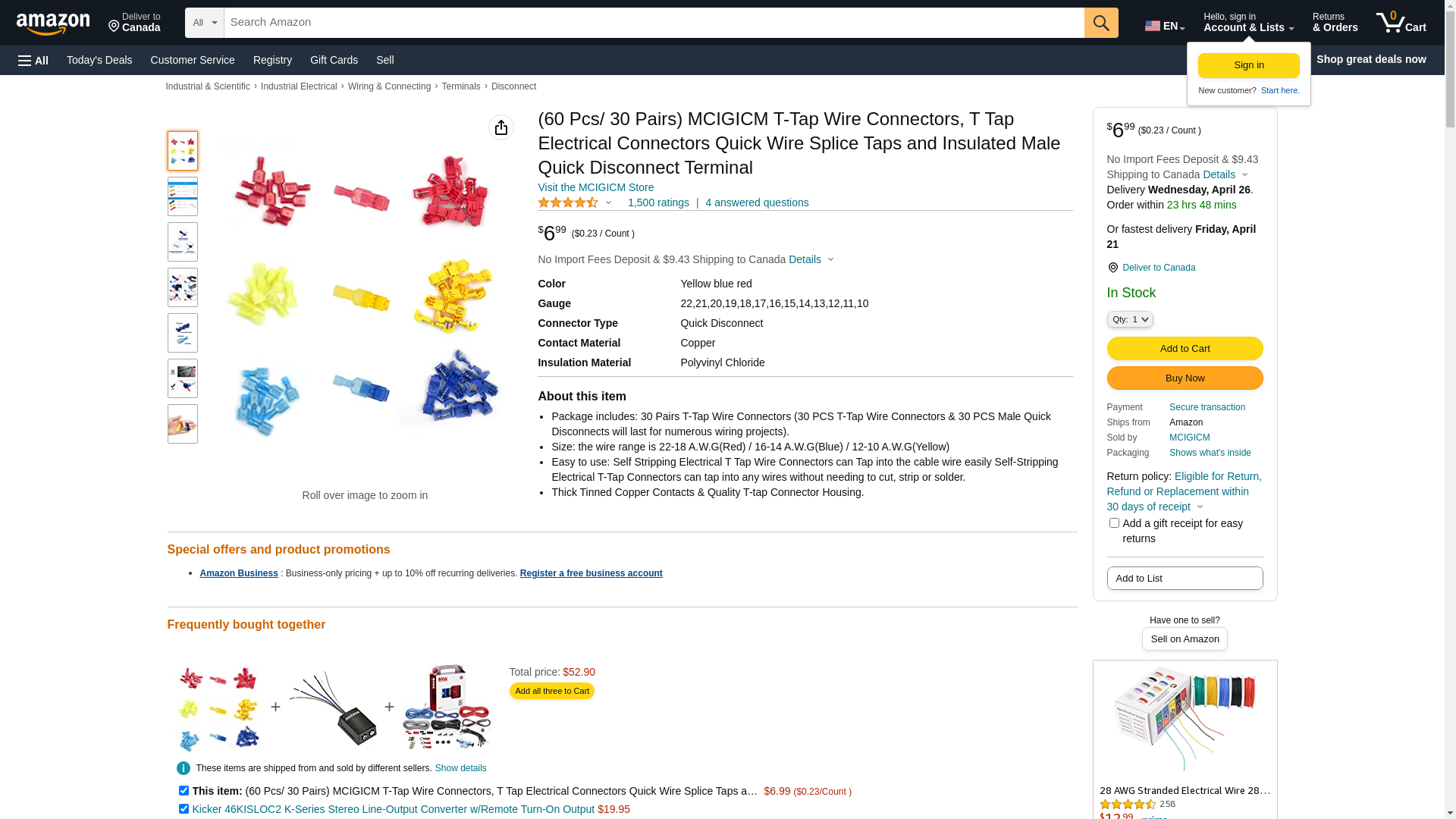Open the All hamburger menu
The width and height of the screenshot is (1456, 819).
pyautogui.click(x=33, y=60)
